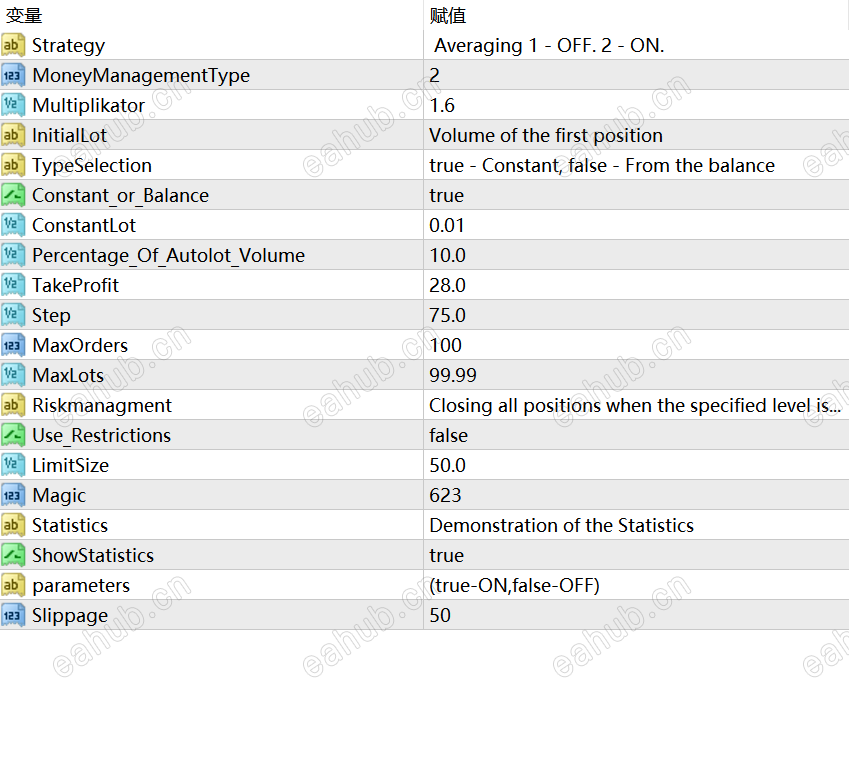Click the integer icon beside Magic
Image resolution: width=849 pixels, height=768 pixels.
pos(13,495)
